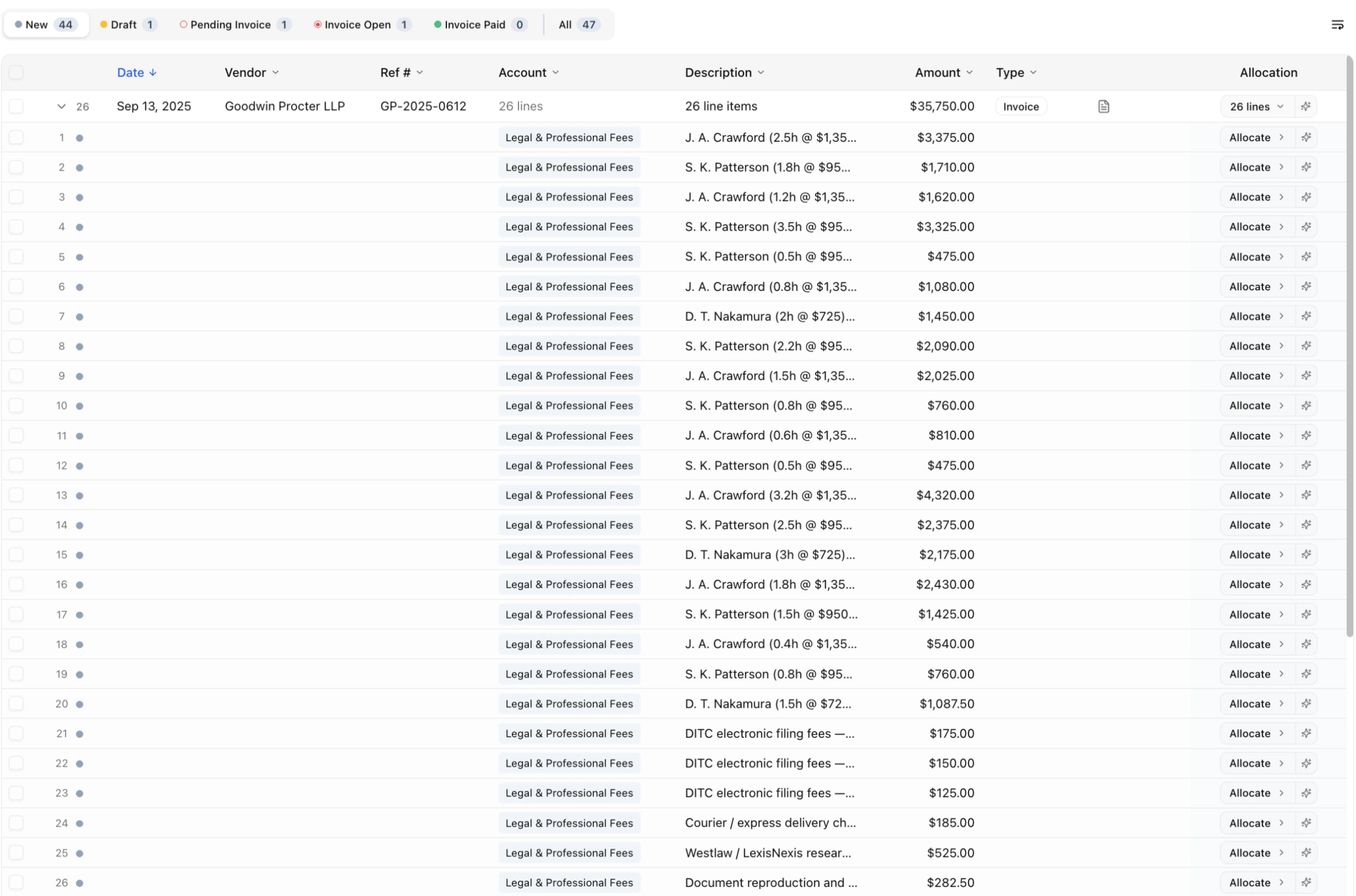Hit the sparkle icon on Nakamura $1,450 line

click(1307, 316)
